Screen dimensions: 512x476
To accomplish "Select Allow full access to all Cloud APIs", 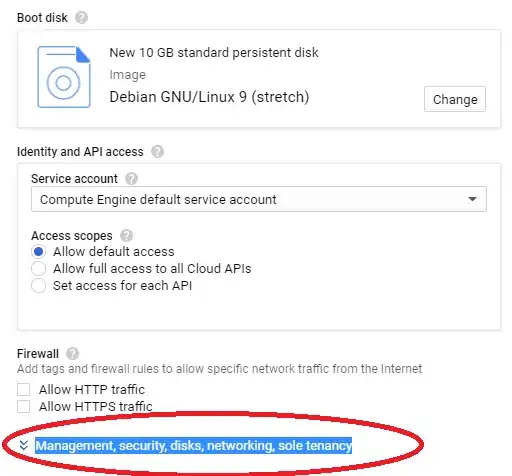I will 38,269.
